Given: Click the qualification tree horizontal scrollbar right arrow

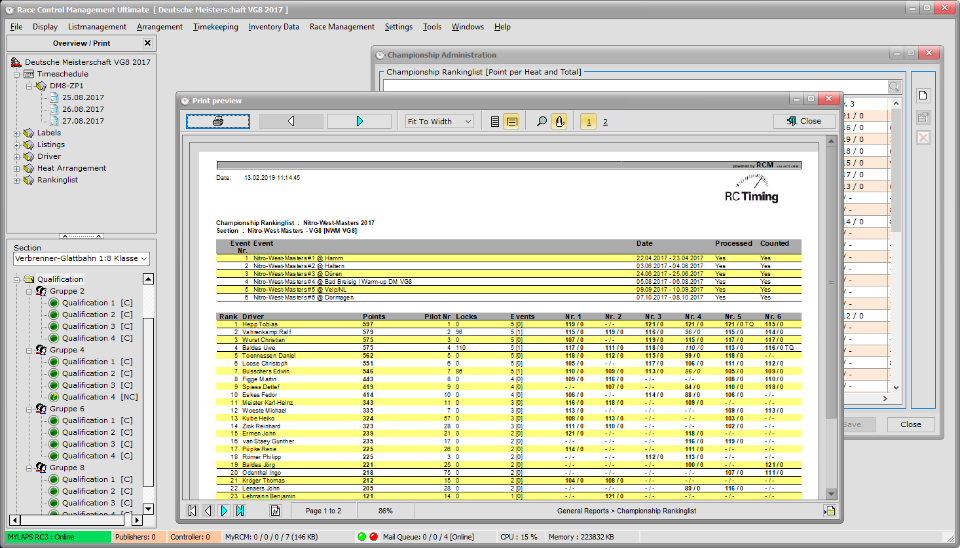Looking at the screenshot, I should [x=137, y=520].
